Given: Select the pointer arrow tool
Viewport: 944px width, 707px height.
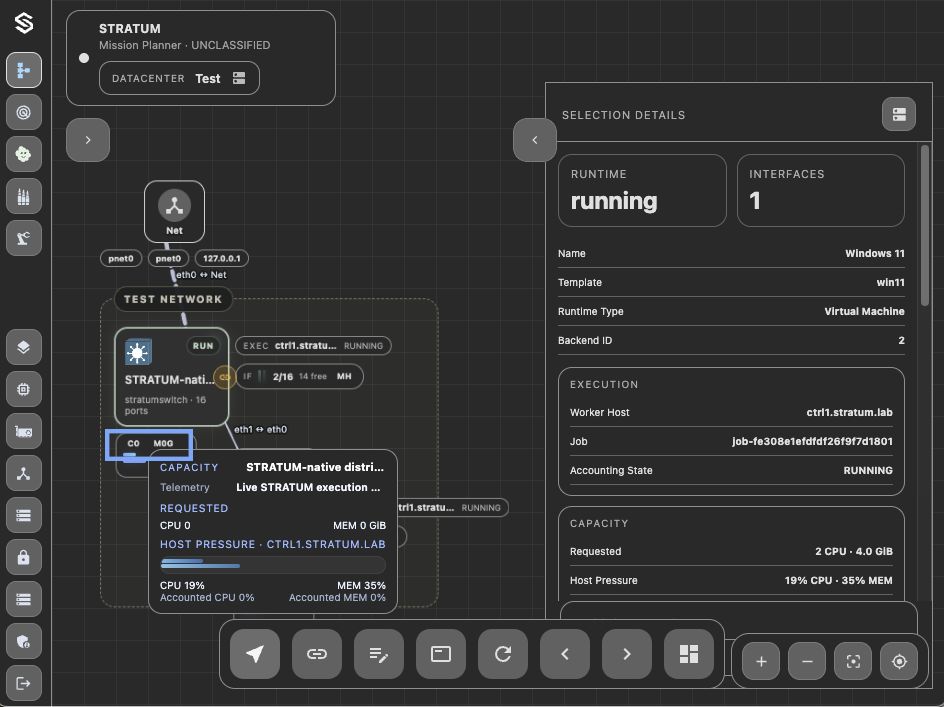Looking at the screenshot, I should click(255, 654).
